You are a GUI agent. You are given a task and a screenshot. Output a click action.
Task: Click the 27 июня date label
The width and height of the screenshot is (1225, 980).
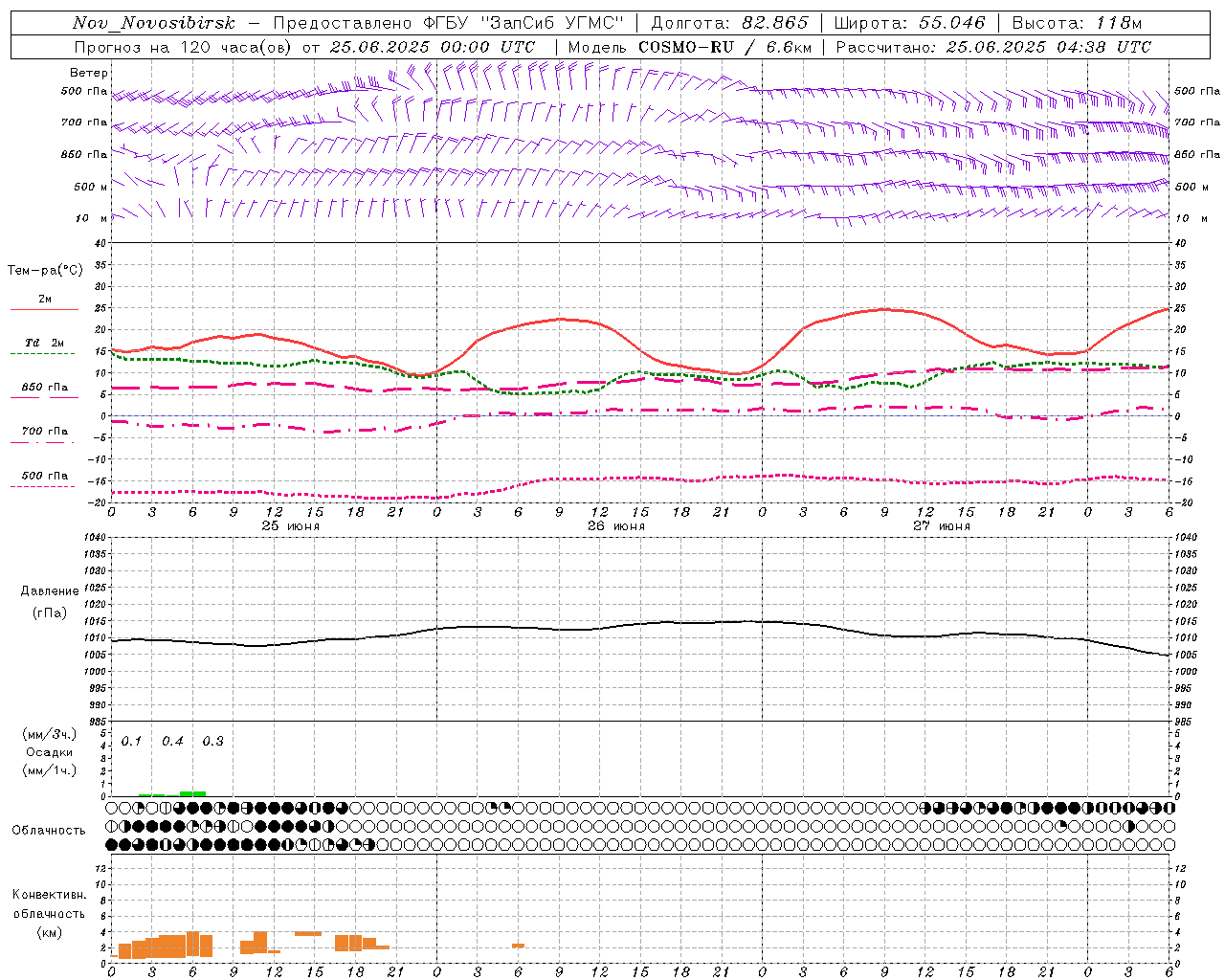(942, 525)
